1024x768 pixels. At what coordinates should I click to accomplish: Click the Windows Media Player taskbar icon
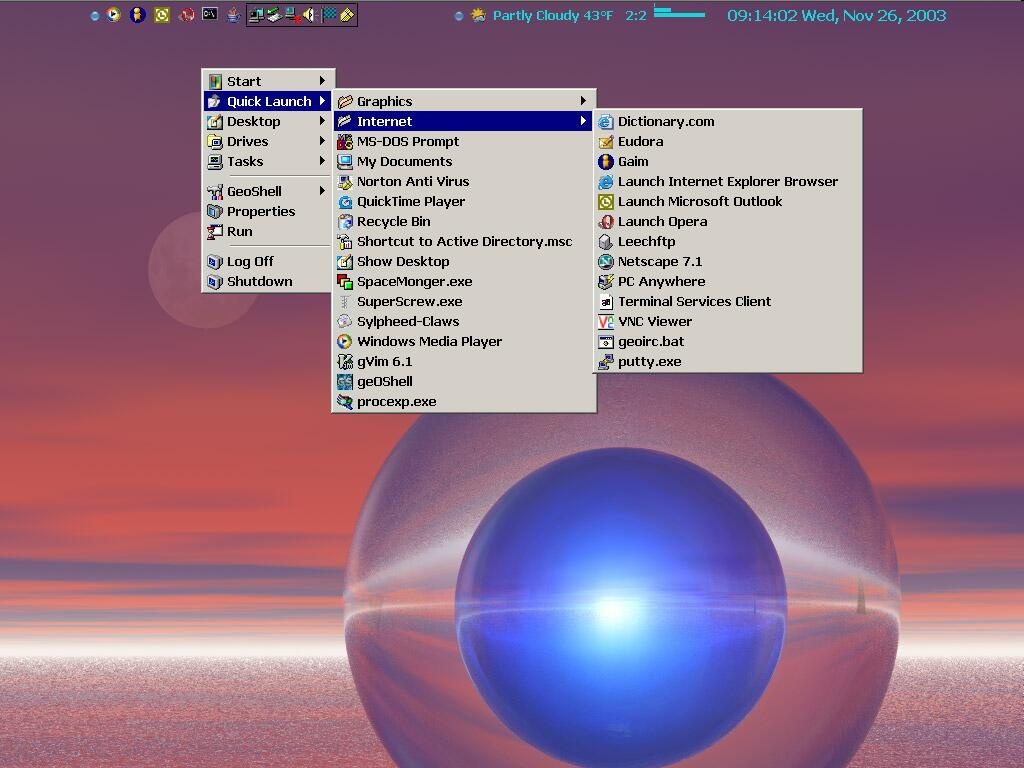(x=112, y=15)
